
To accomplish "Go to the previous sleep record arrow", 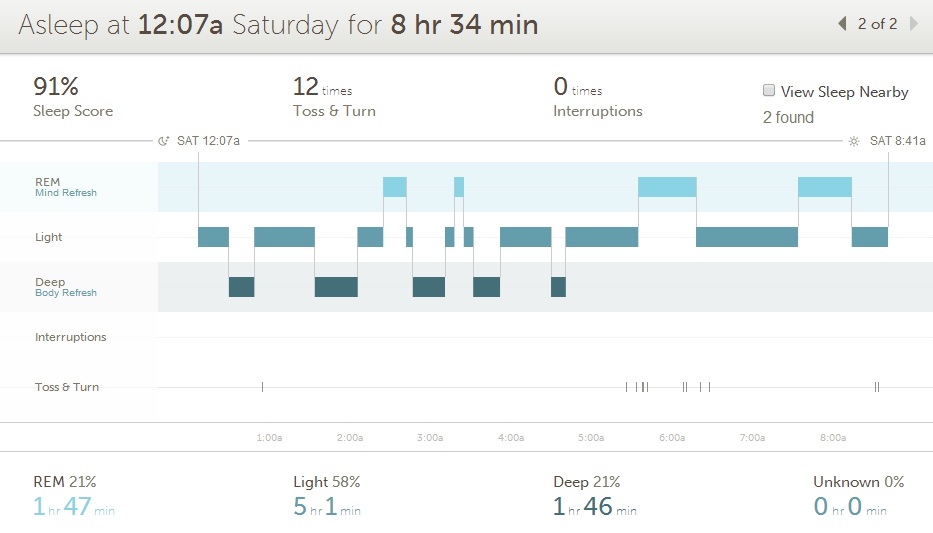I will tap(842, 24).
